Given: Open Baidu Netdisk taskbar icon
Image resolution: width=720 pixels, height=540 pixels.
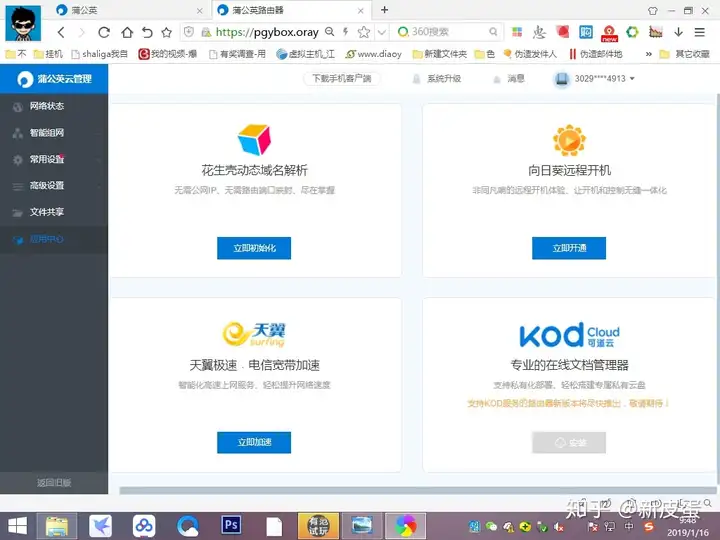Looking at the screenshot, I should tap(144, 526).
